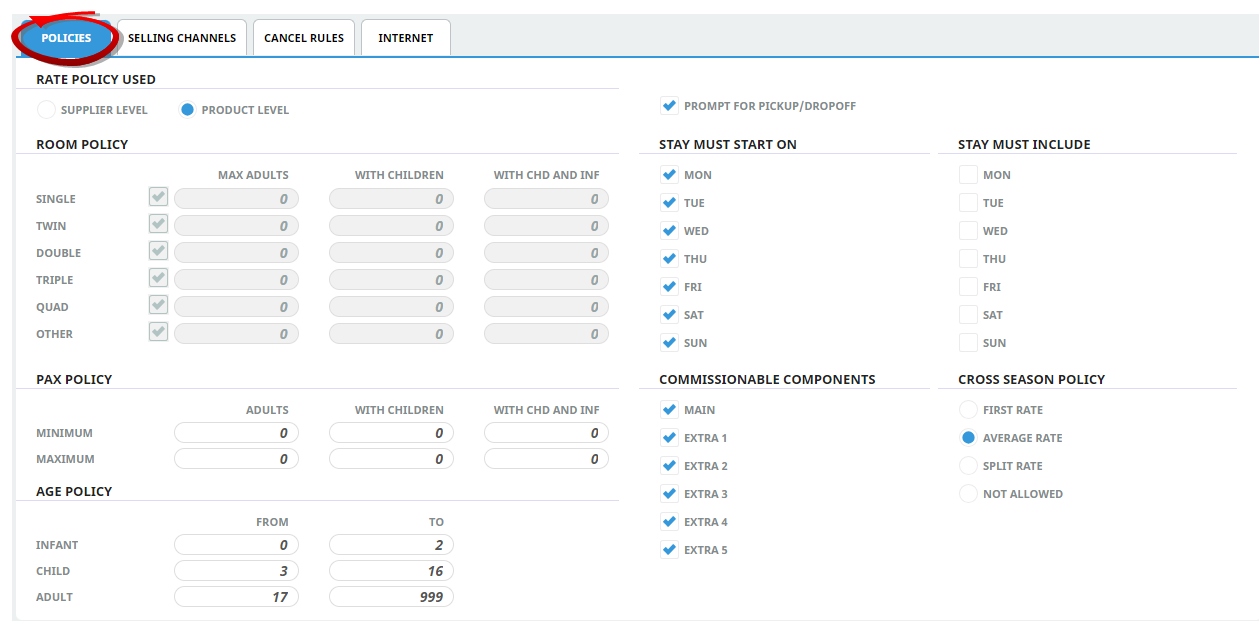Select Not Allowed cross season policy
This screenshot has height=621, width=1259.
(968, 493)
